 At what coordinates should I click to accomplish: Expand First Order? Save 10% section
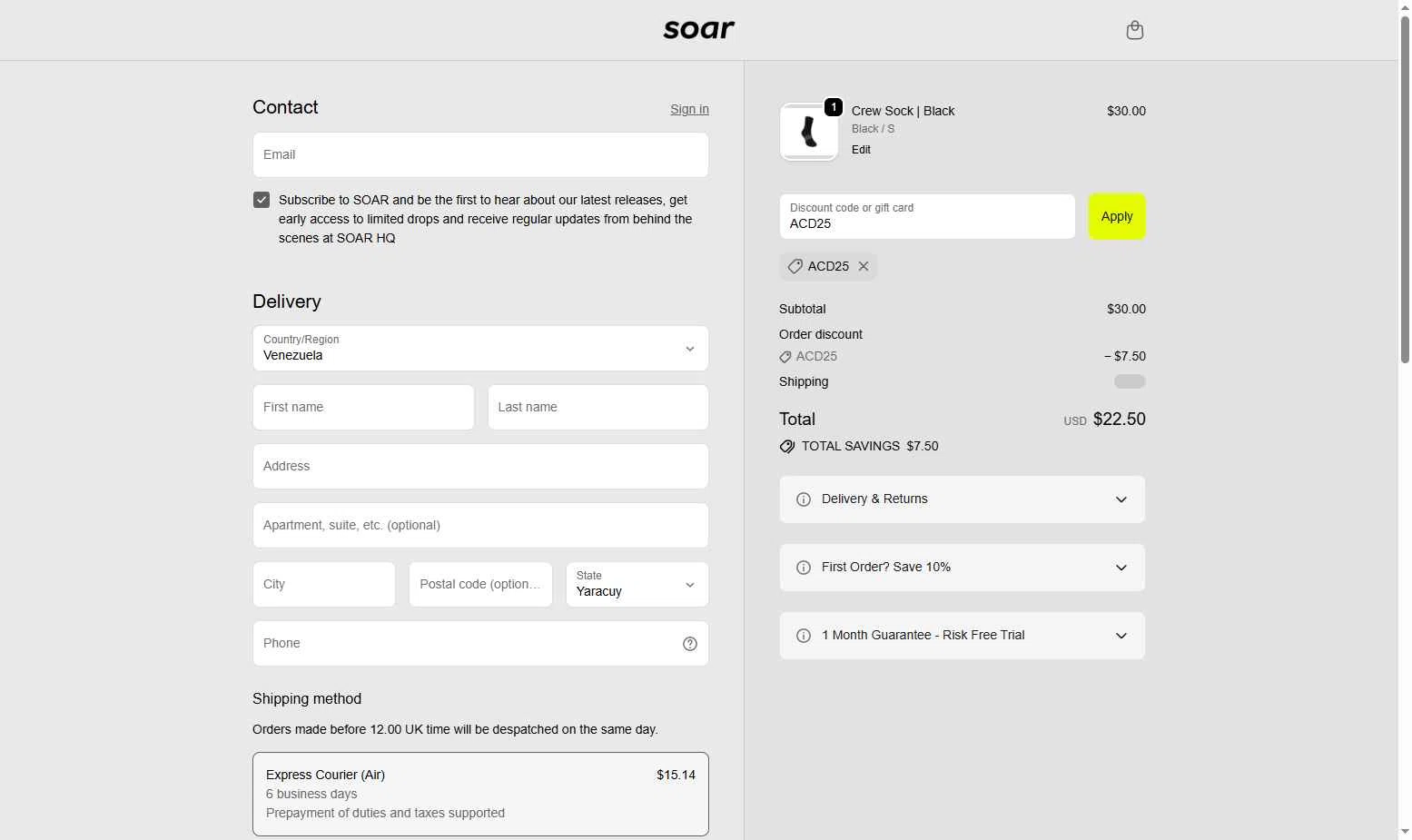pos(963,568)
